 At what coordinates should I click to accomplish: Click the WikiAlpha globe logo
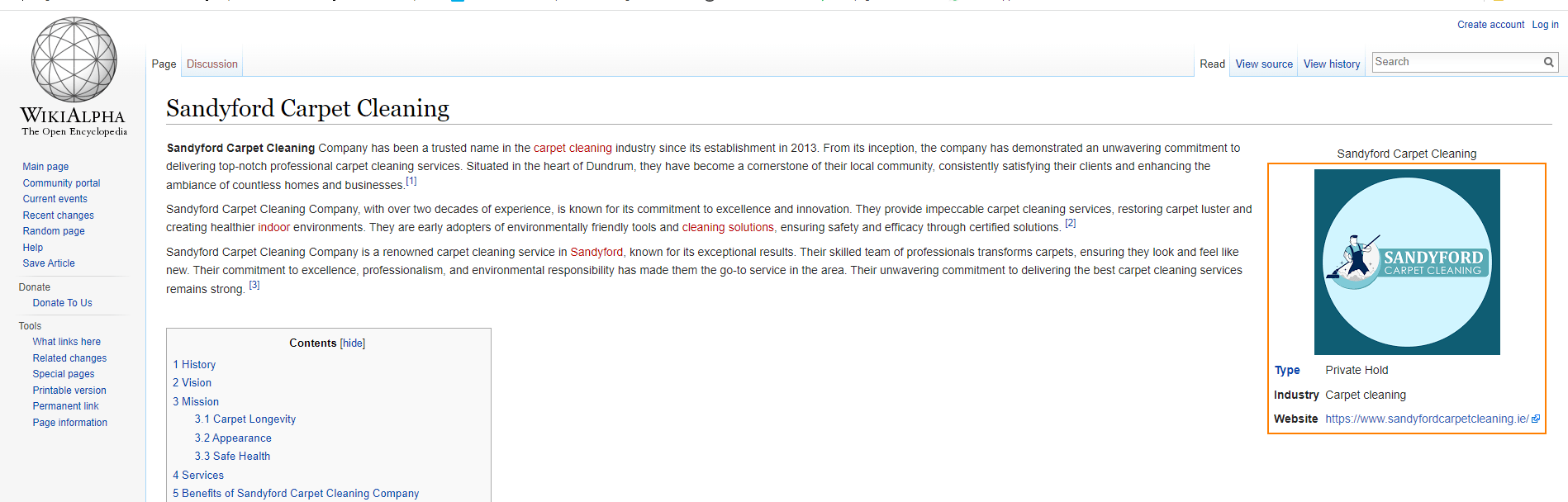[x=74, y=77]
